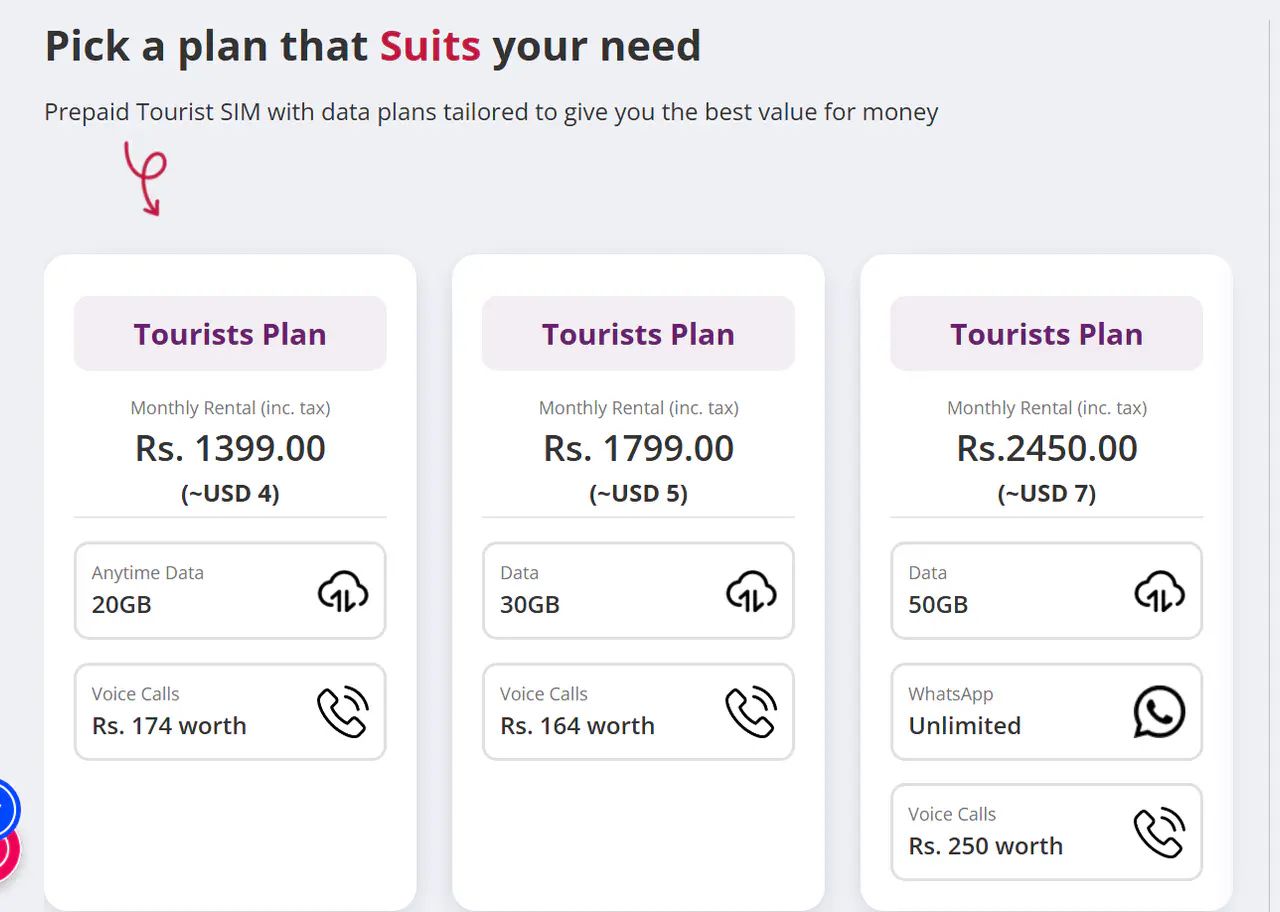Click the red curly arrow decoration
This screenshot has width=1280, height=912.
pos(145,178)
